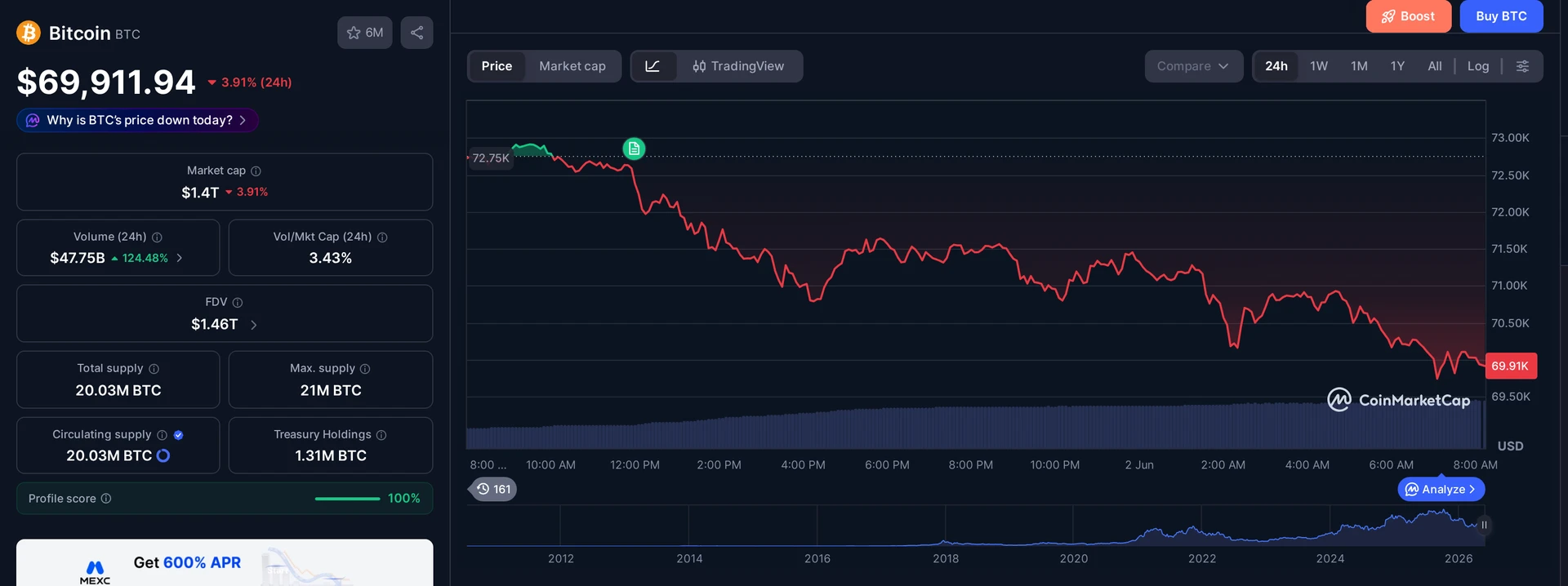Show info tooltip for FDV

coord(238,302)
